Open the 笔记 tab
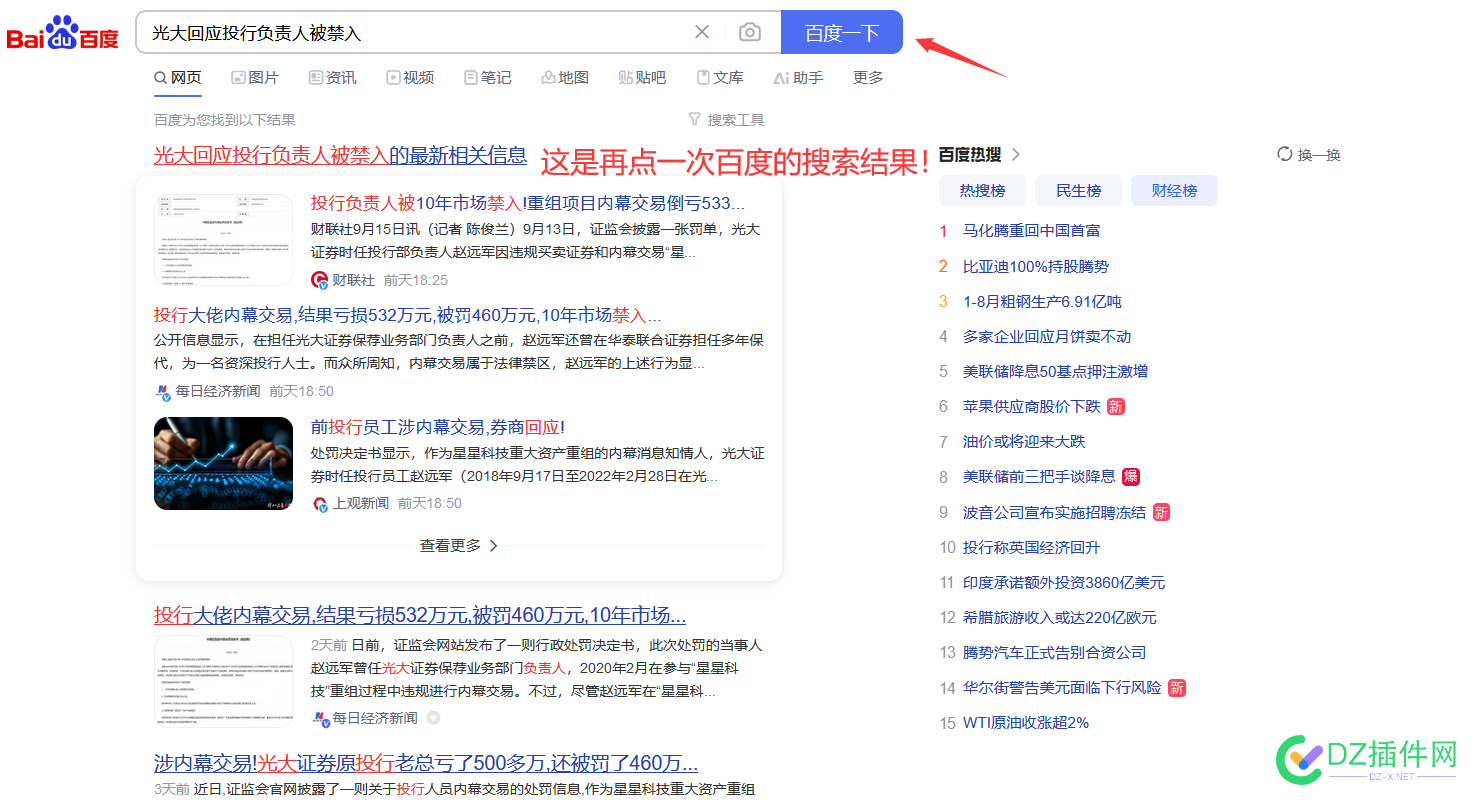The height and width of the screenshot is (800, 1476). coord(488,77)
